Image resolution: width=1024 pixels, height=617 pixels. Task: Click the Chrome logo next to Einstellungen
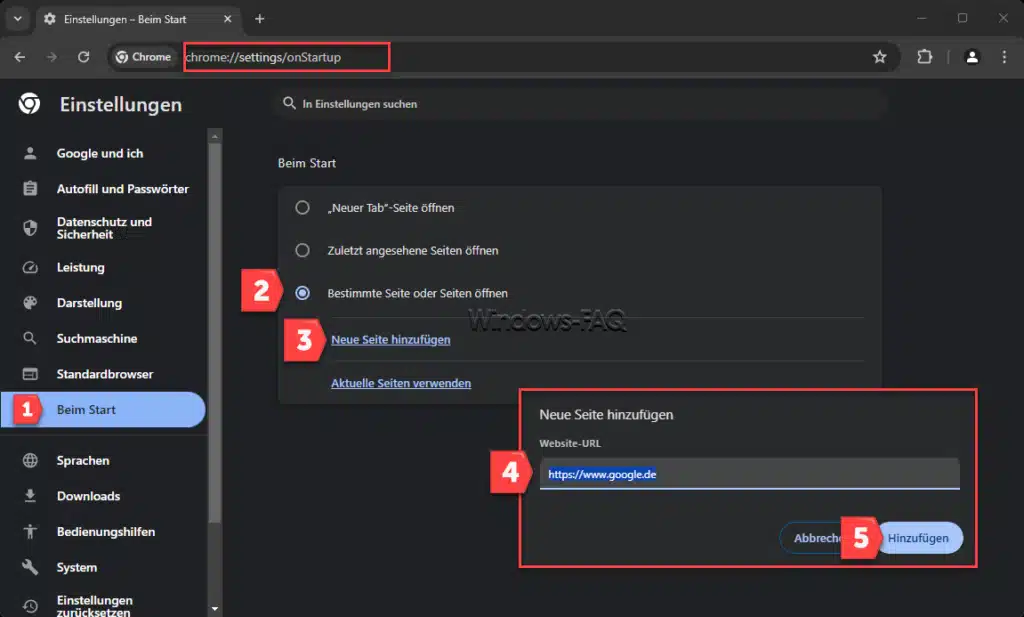pyautogui.click(x=29, y=104)
